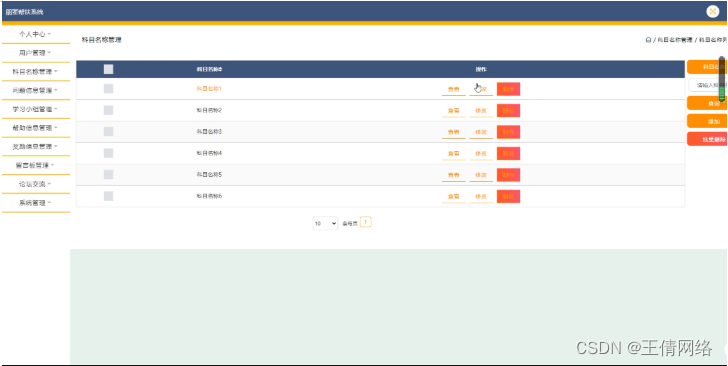Expand the 用户管理 sidebar menu
This screenshot has width=728, height=366.
coord(35,53)
